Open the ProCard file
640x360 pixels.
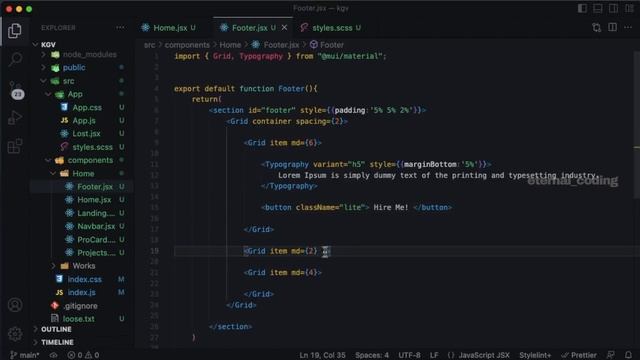point(96,240)
